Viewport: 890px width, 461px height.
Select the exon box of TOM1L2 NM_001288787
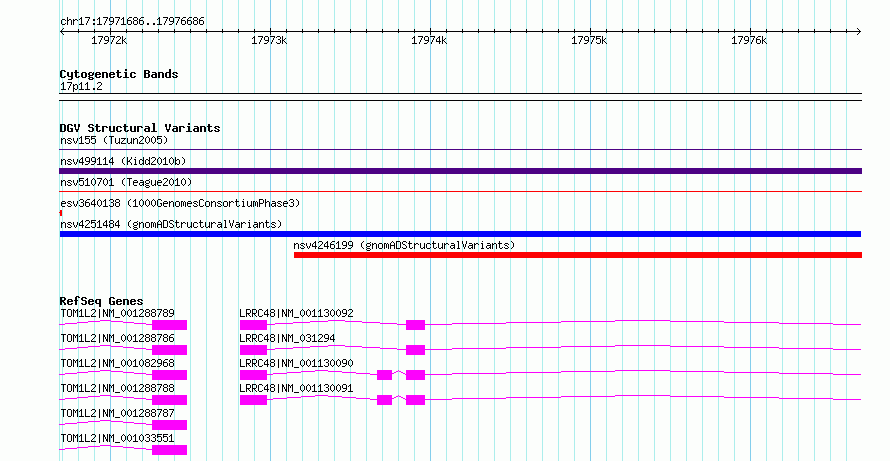pos(170,425)
